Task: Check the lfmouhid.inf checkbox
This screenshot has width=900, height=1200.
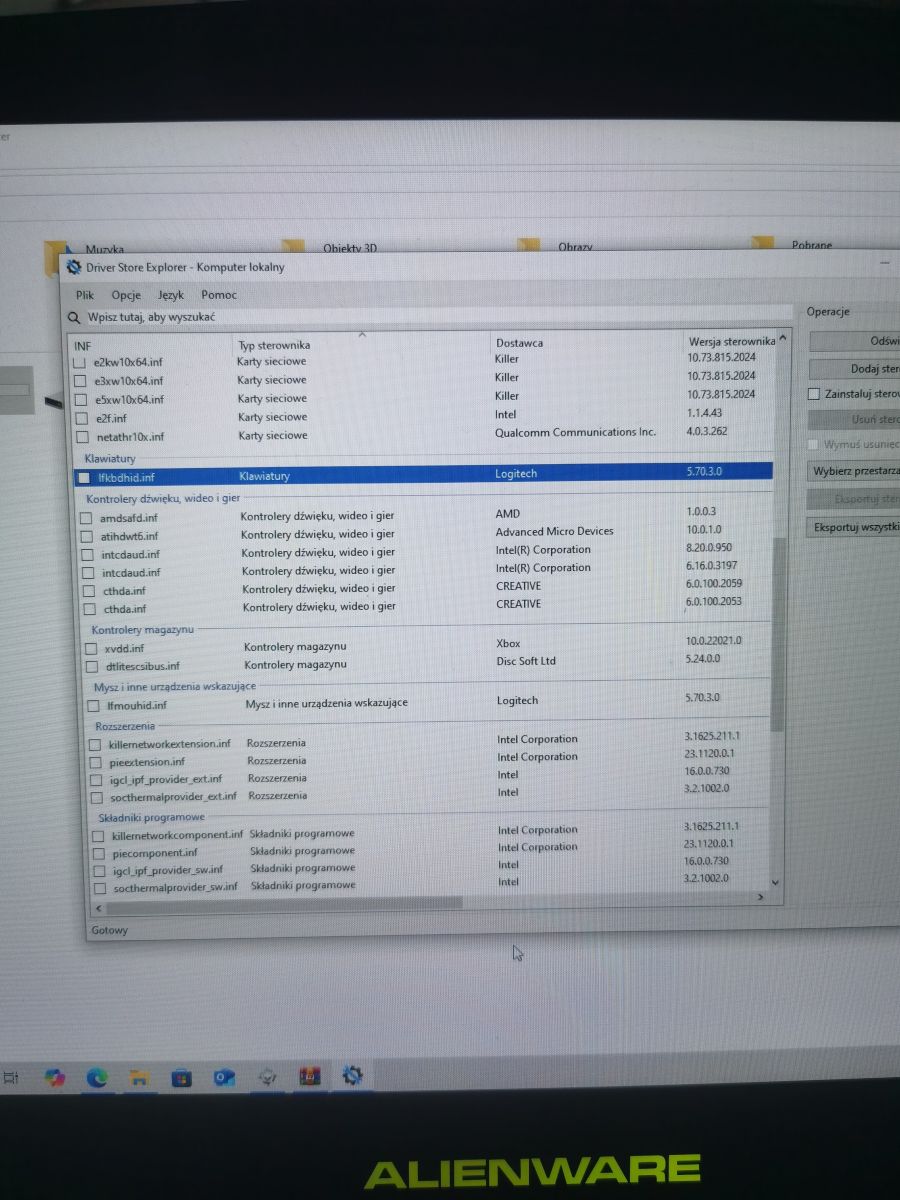Action: click(93, 705)
